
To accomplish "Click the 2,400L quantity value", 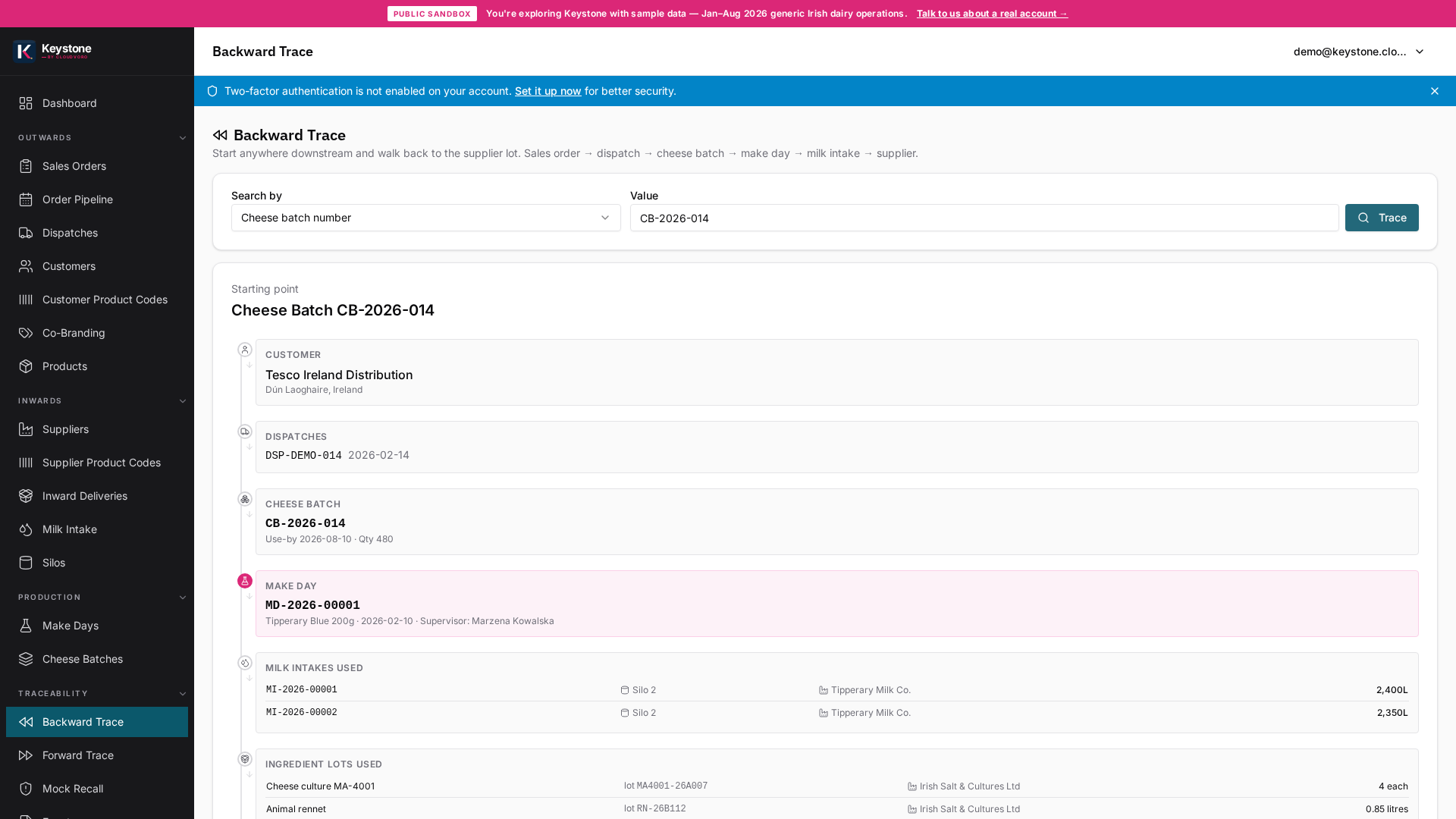I will [1392, 690].
